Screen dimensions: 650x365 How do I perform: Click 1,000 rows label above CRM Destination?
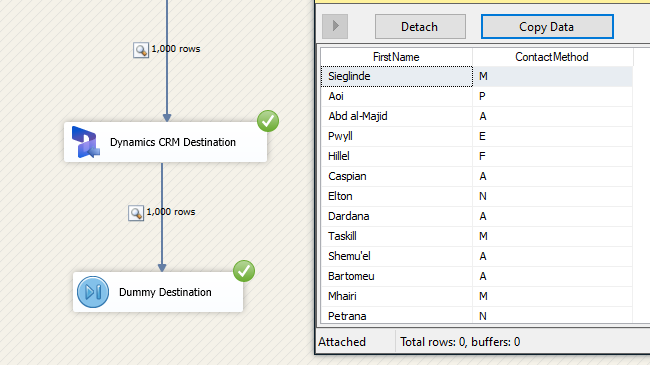coord(176,49)
